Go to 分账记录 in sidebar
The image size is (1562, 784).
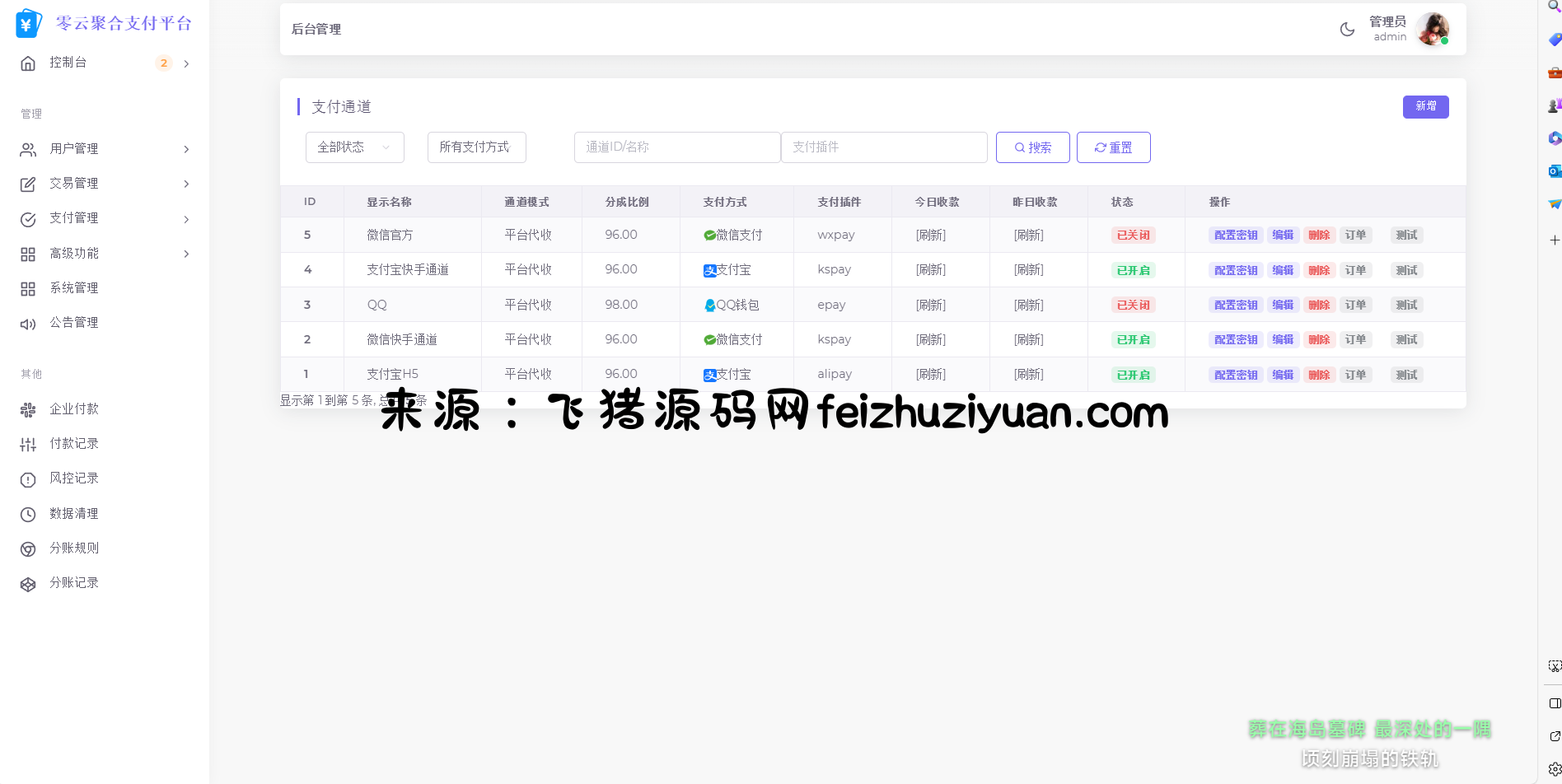click(73, 583)
